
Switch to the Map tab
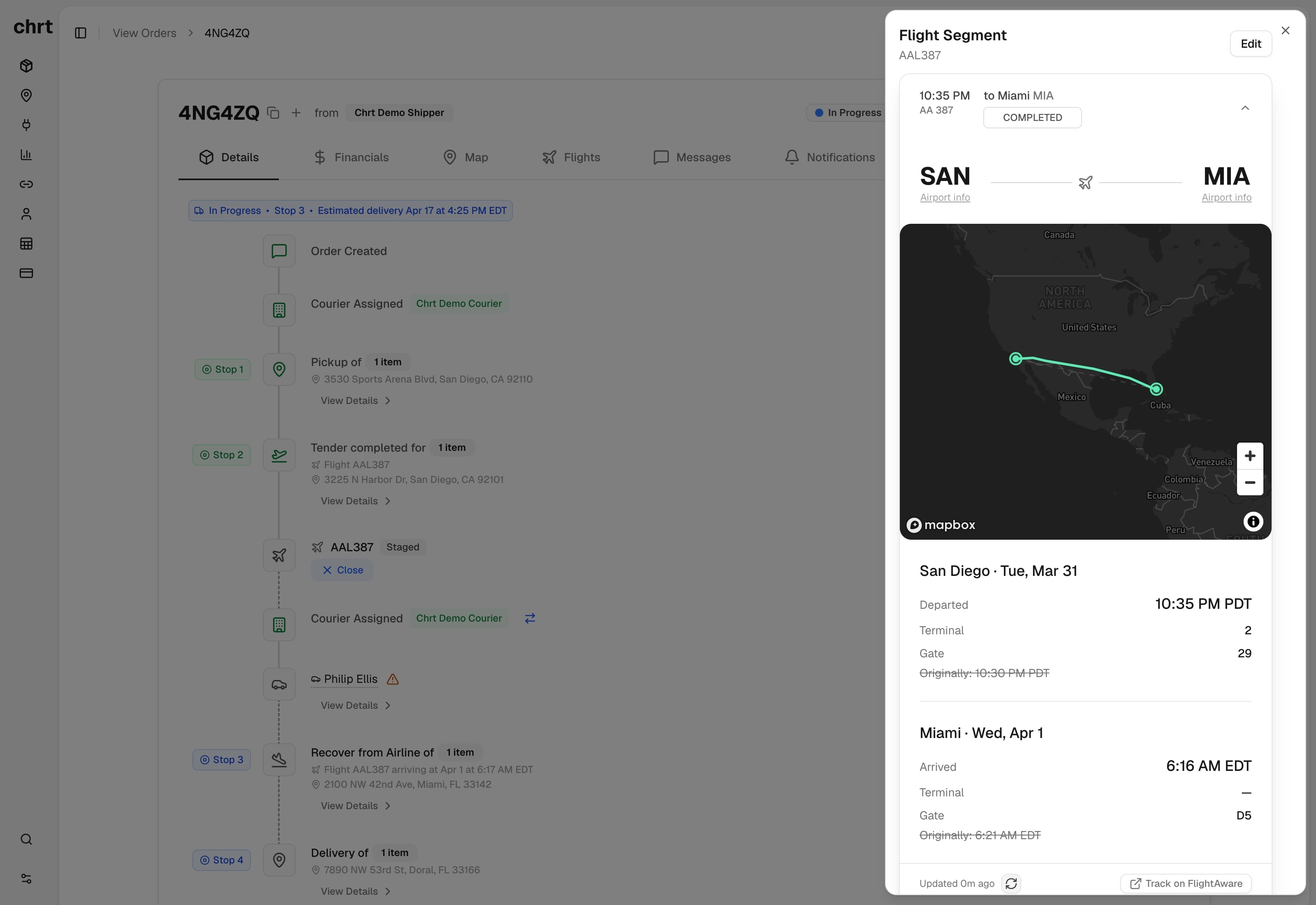[465, 157]
